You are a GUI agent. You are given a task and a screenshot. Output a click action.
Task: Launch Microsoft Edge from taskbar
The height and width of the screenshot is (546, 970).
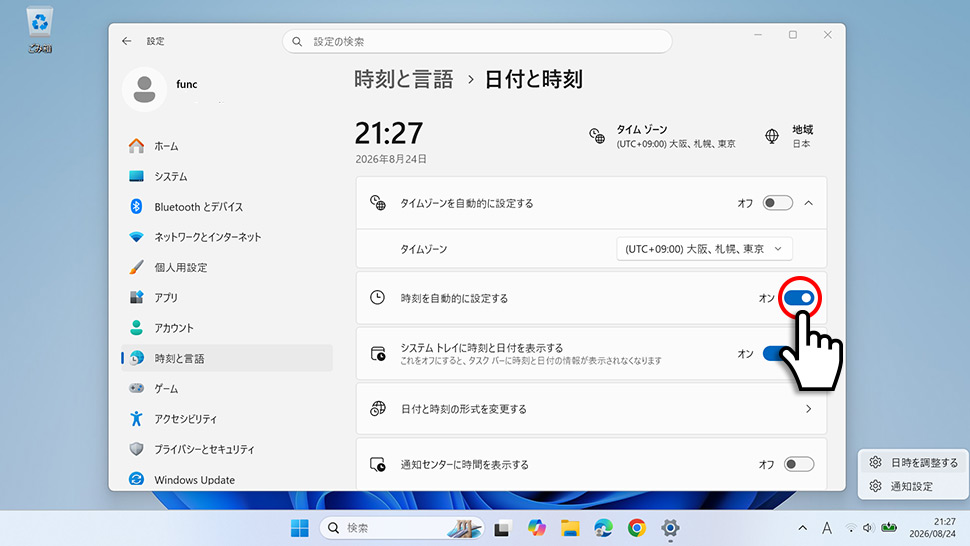(x=603, y=528)
